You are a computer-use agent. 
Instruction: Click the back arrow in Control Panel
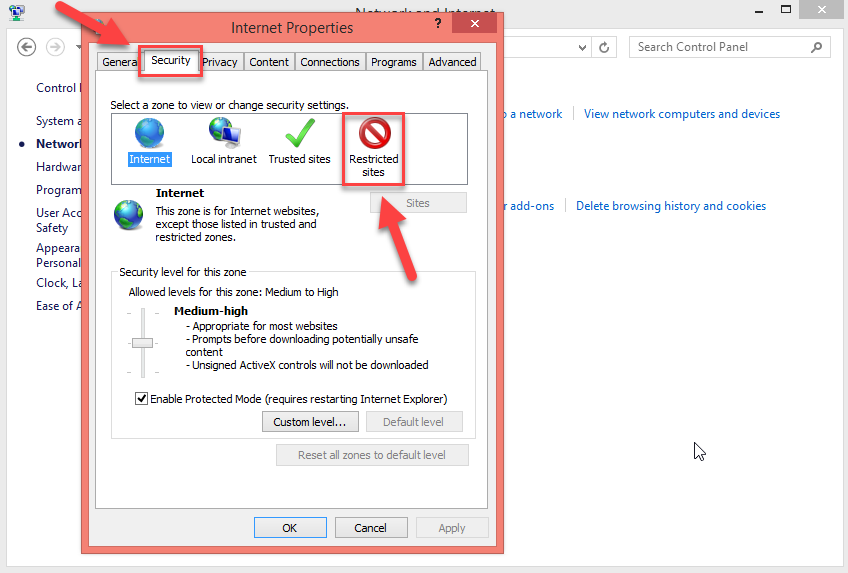coord(27,47)
